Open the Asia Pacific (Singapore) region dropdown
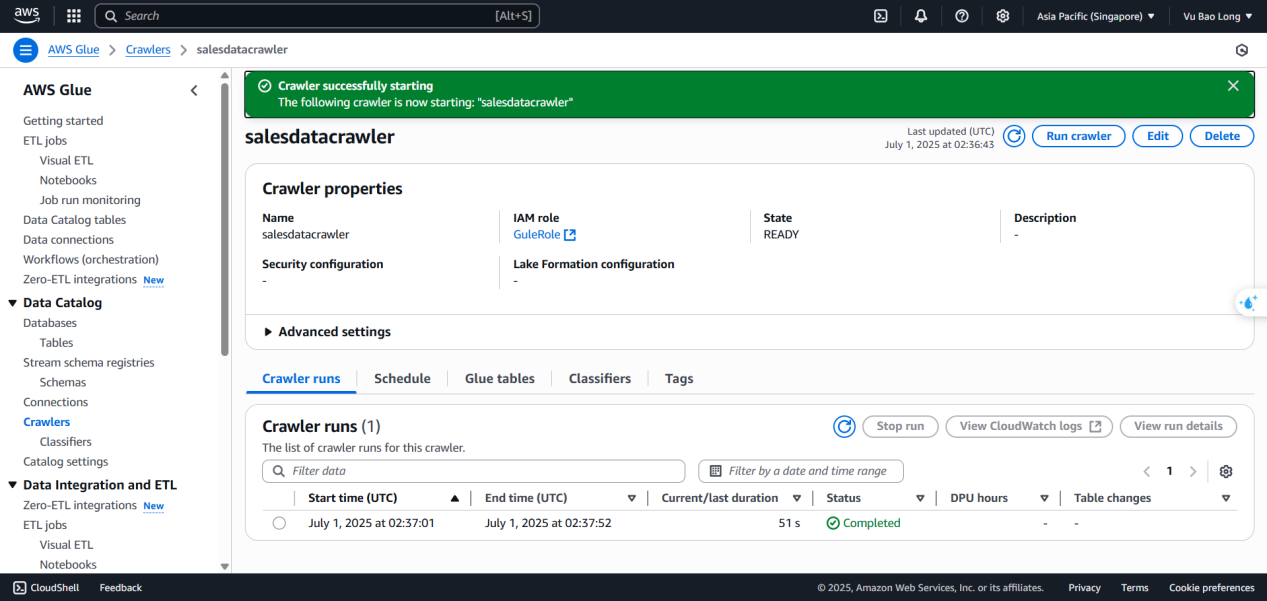1267x601 pixels. [1095, 16]
